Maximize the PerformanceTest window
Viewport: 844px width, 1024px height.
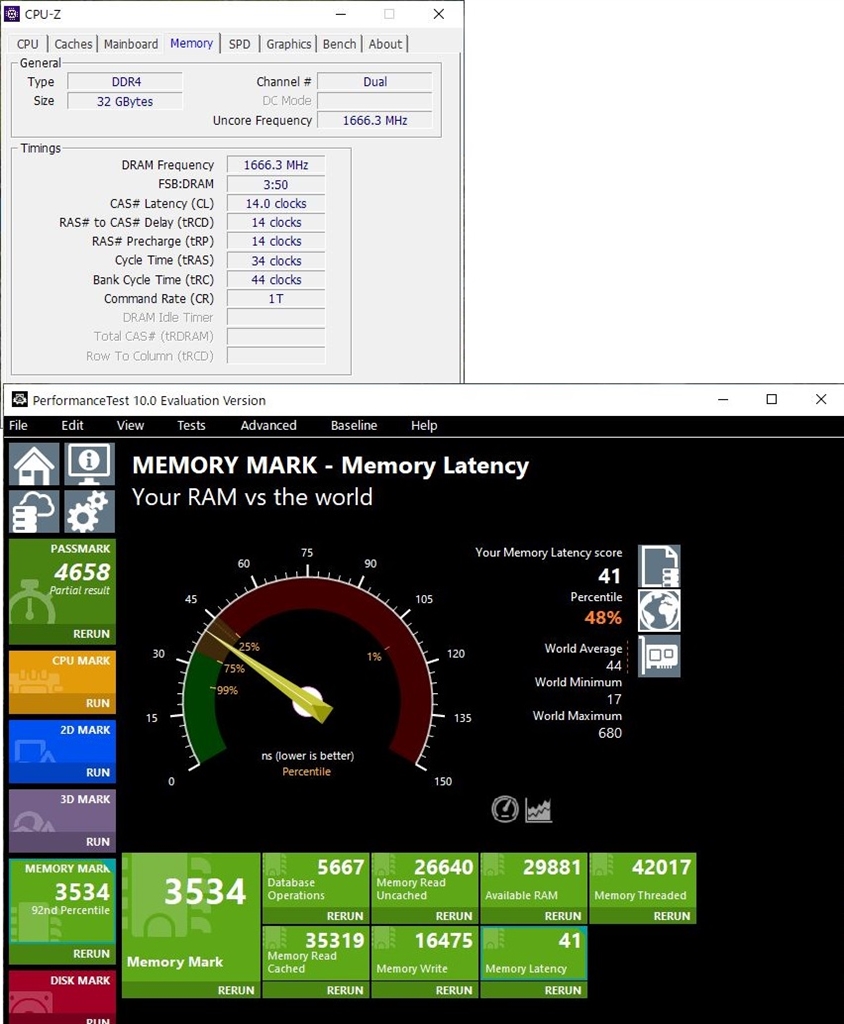[x=771, y=400]
